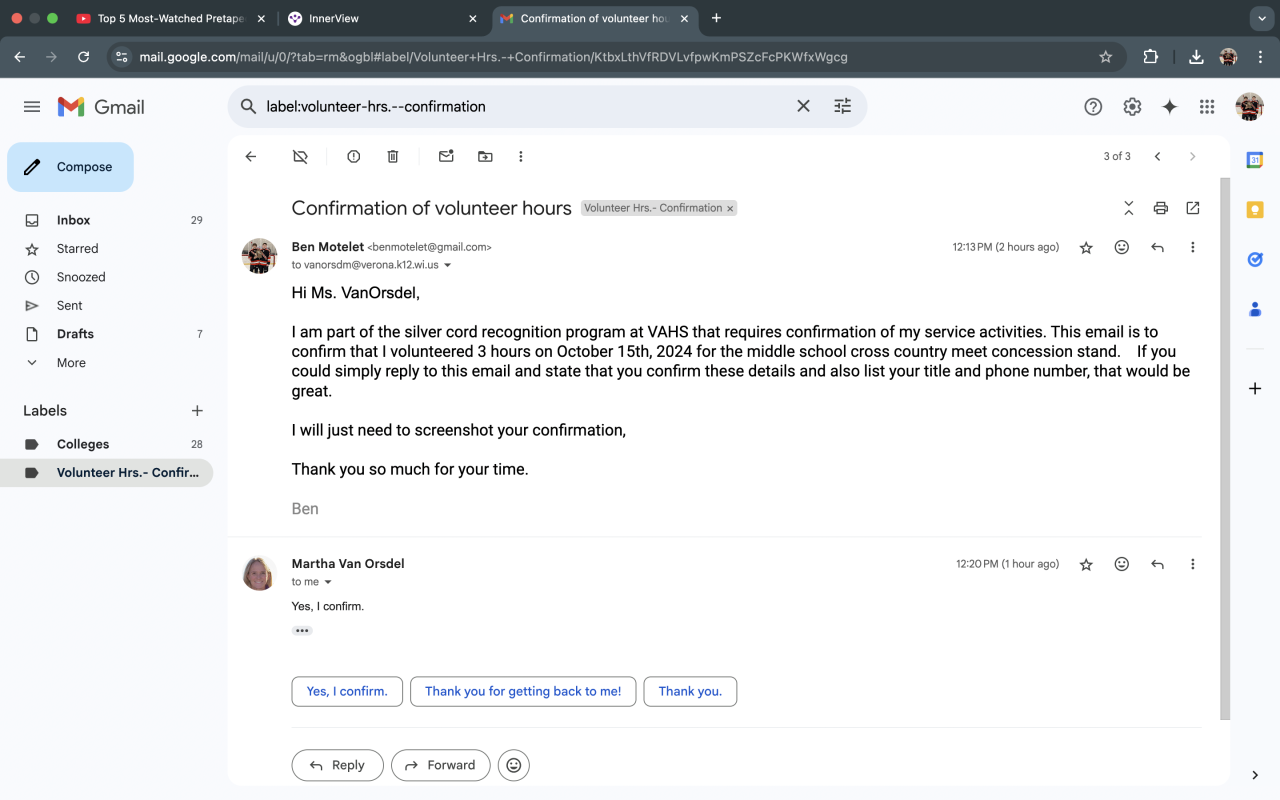The width and height of the screenshot is (1280, 800).
Task: Star Martha Van Orsdel's reply
Action: point(1086,565)
